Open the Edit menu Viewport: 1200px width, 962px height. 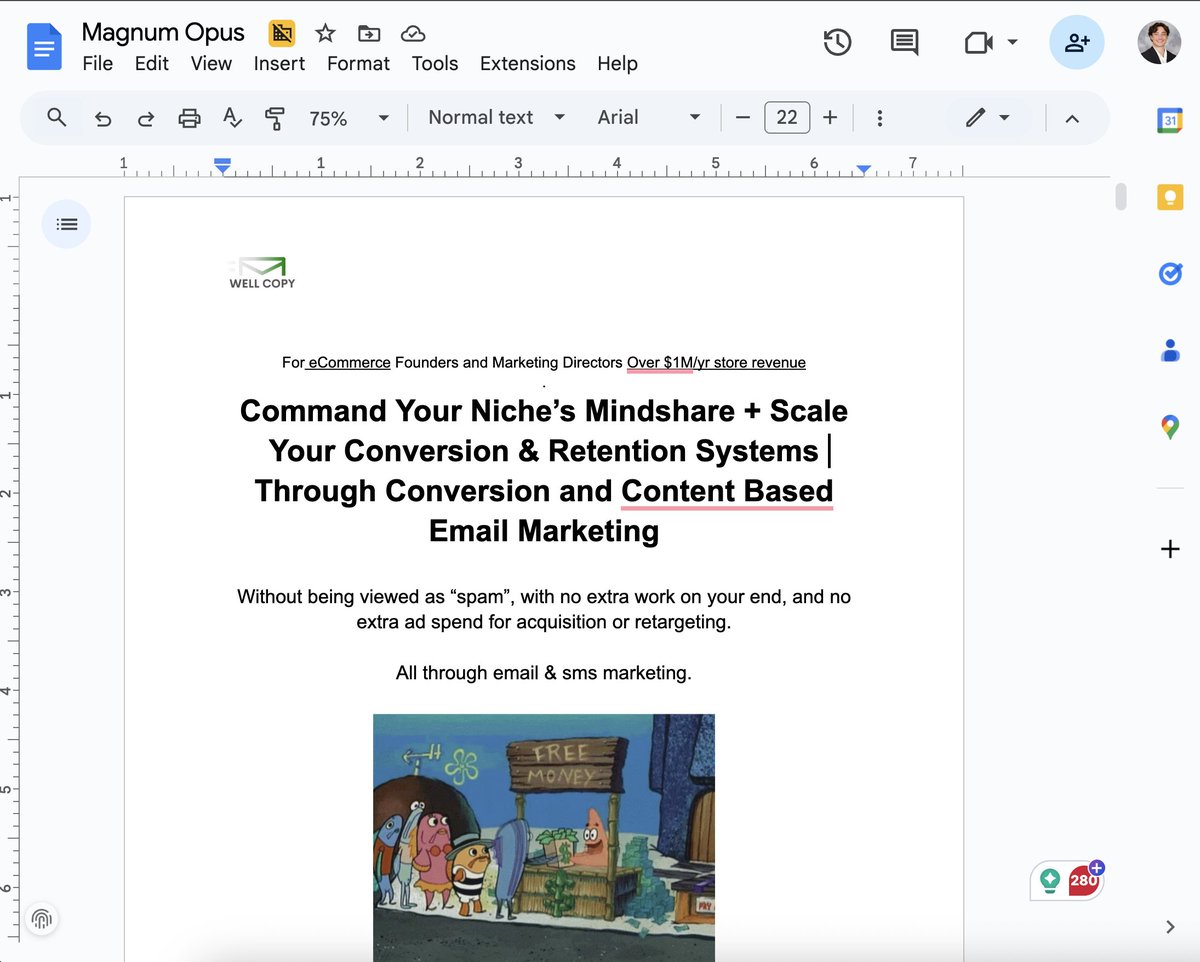[152, 63]
